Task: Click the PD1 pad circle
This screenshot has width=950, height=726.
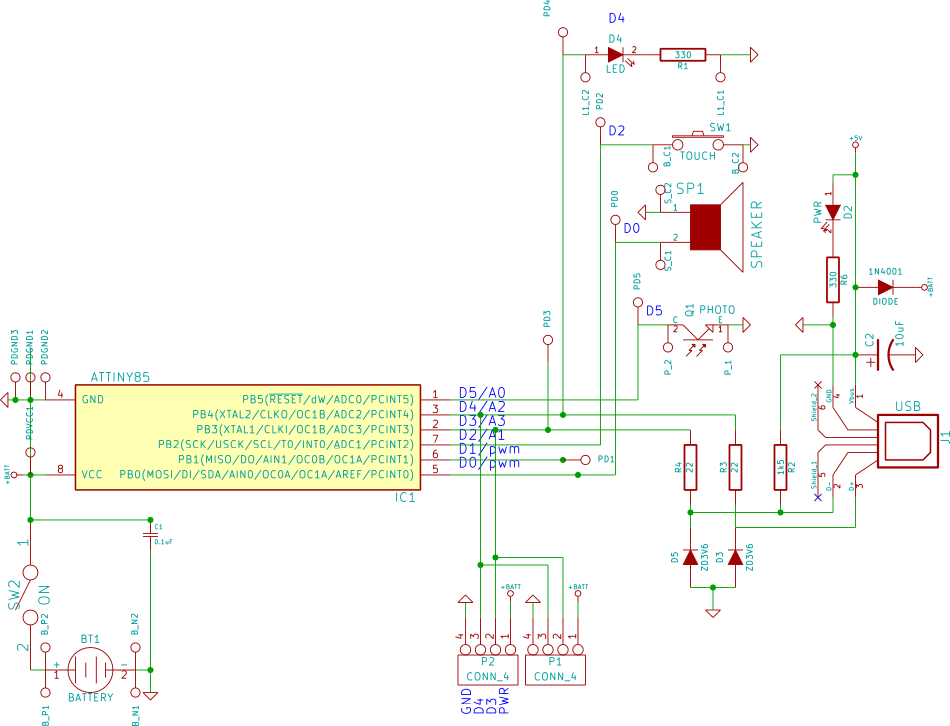Action: click(585, 460)
